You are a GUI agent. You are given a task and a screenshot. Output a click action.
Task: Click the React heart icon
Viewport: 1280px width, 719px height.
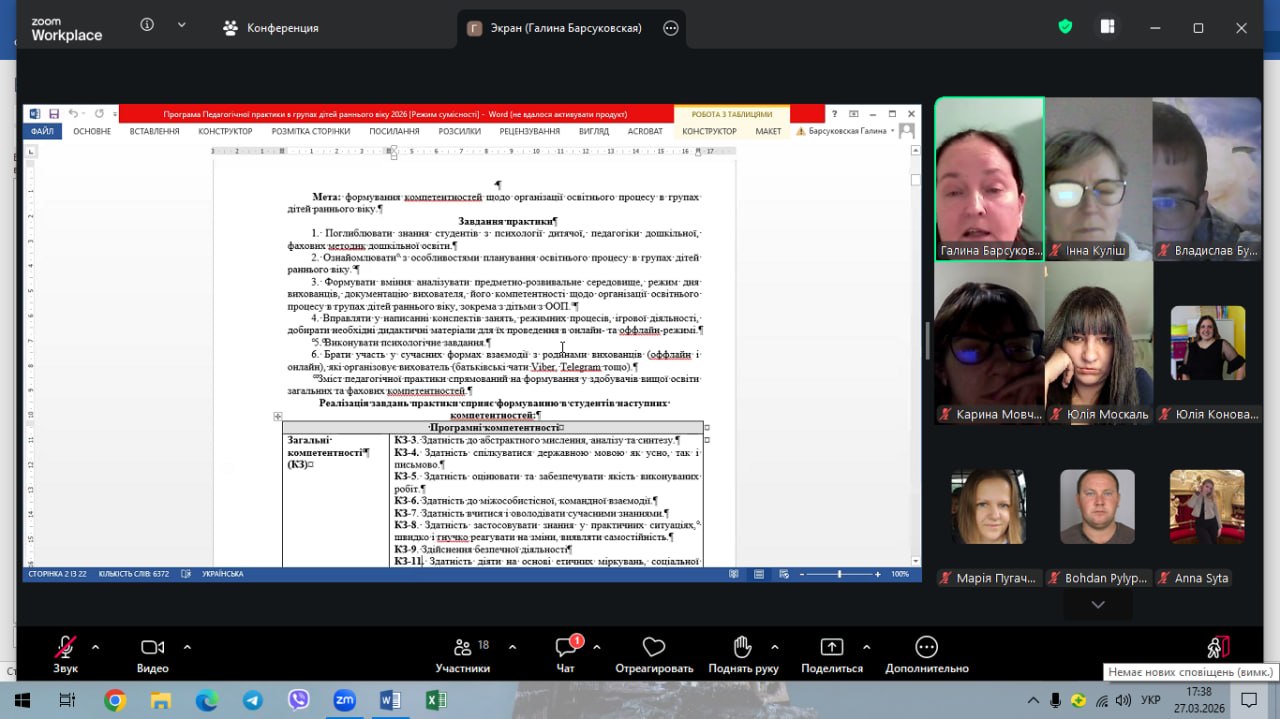click(654, 648)
